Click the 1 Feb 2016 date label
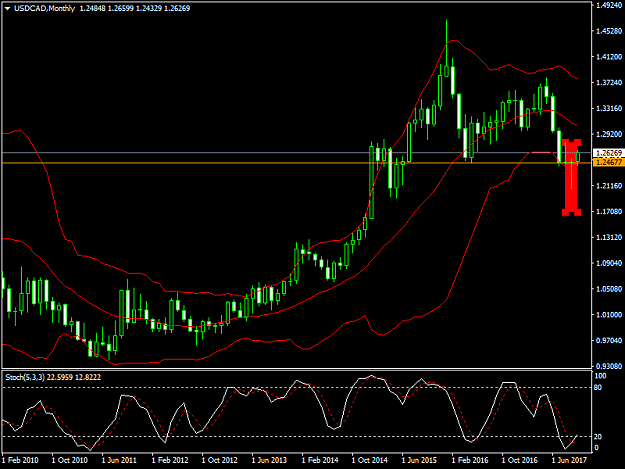 tap(470, 460)
